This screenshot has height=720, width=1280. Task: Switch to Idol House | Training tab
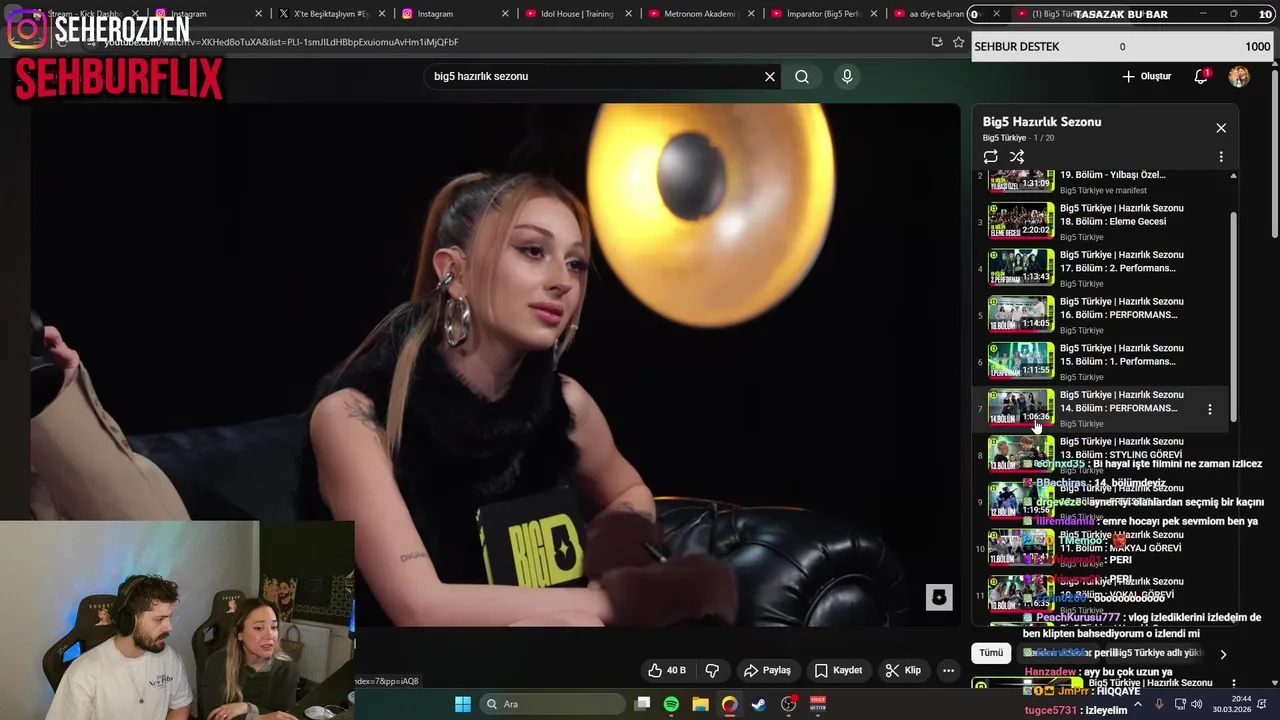click(x=577, y=14)
